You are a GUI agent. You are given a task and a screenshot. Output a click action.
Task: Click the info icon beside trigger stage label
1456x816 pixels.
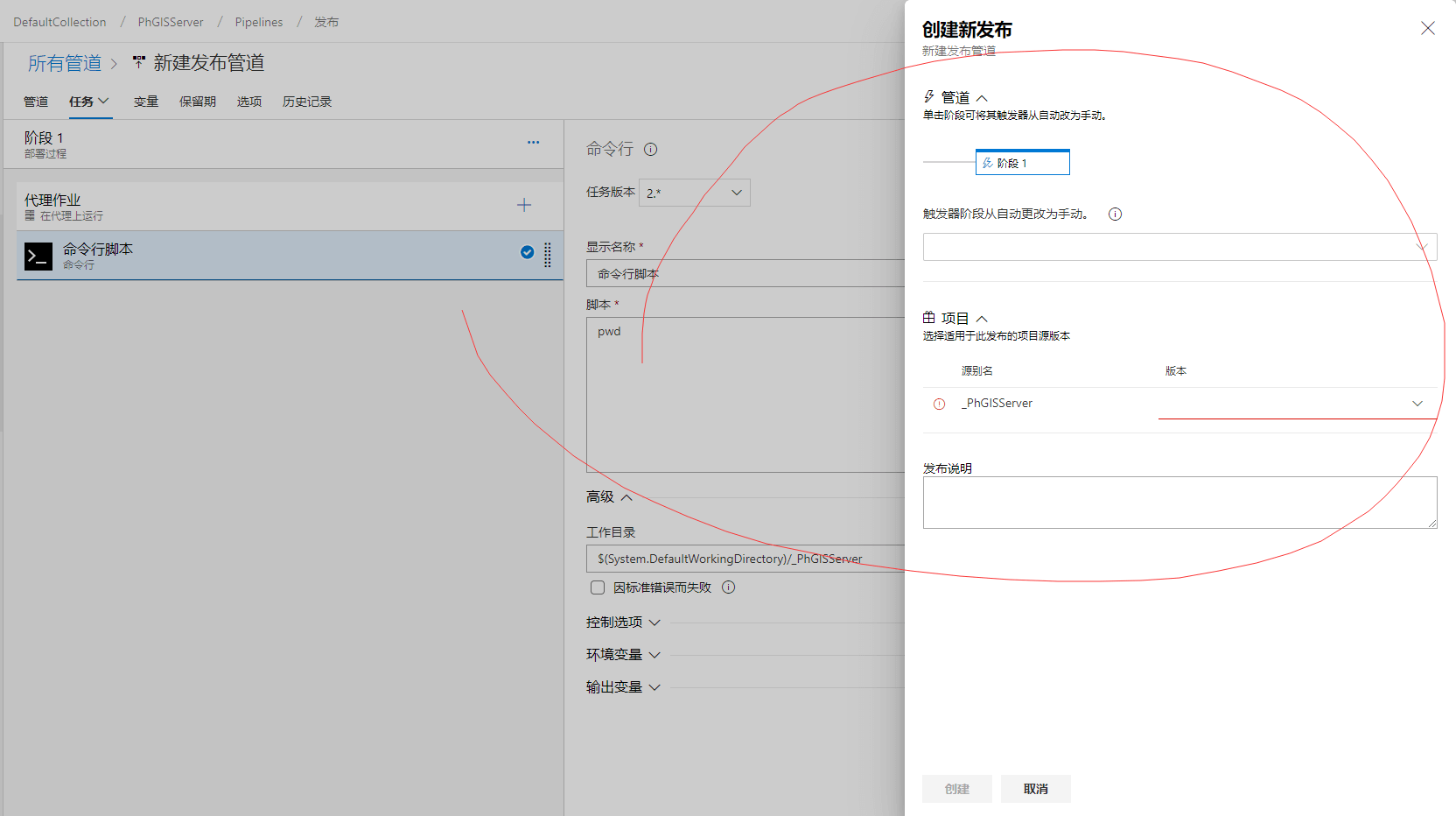point(1115,215)
